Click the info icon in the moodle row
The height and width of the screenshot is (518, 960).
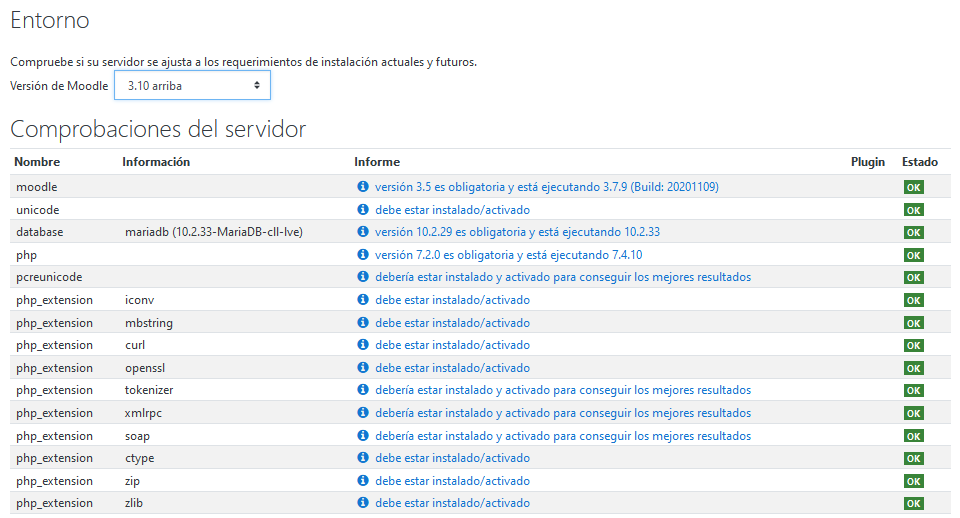pos(363,186)
